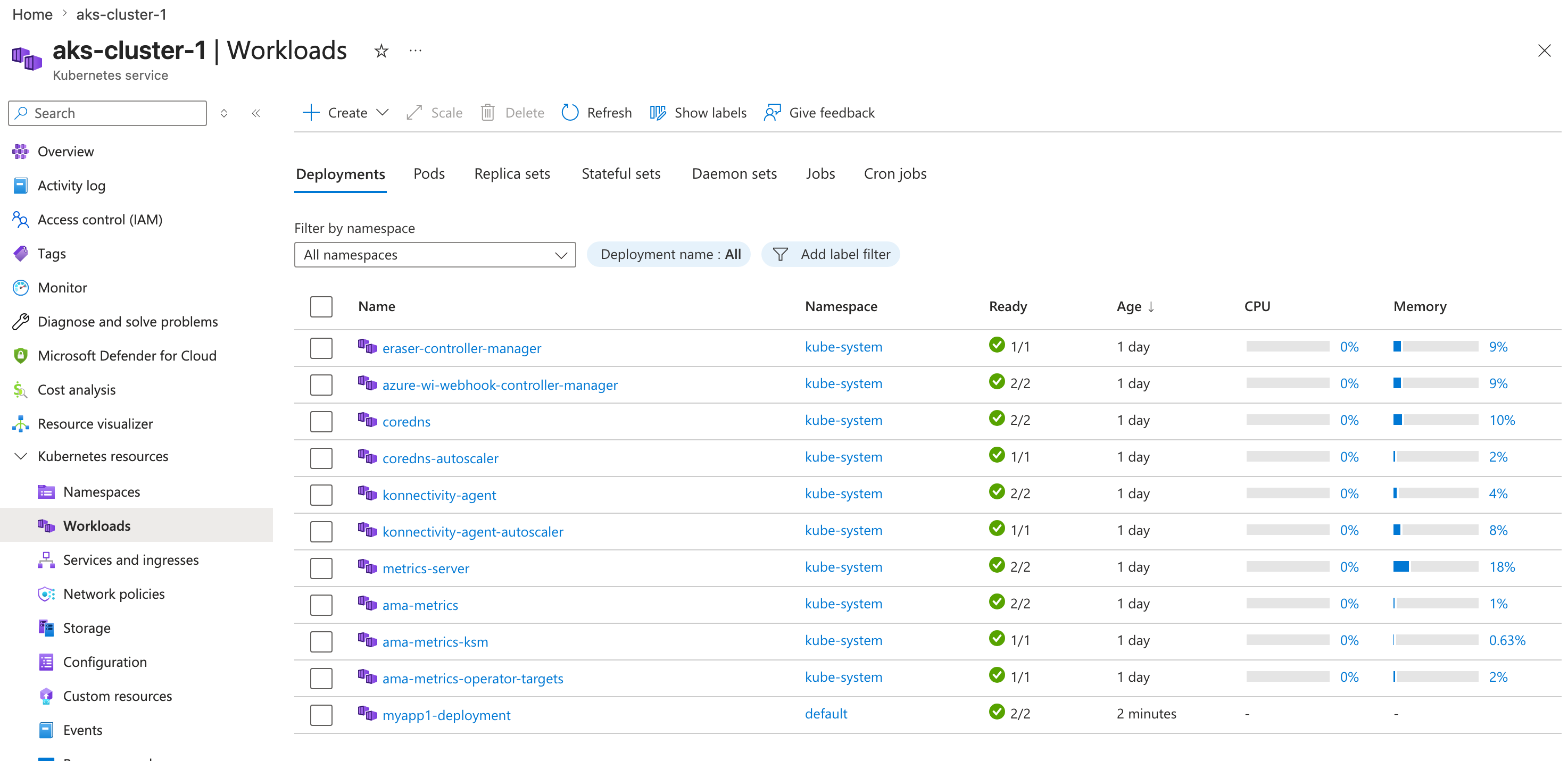Click the Events sidebar icon
1568x761 pixels.
click(46, 730)
